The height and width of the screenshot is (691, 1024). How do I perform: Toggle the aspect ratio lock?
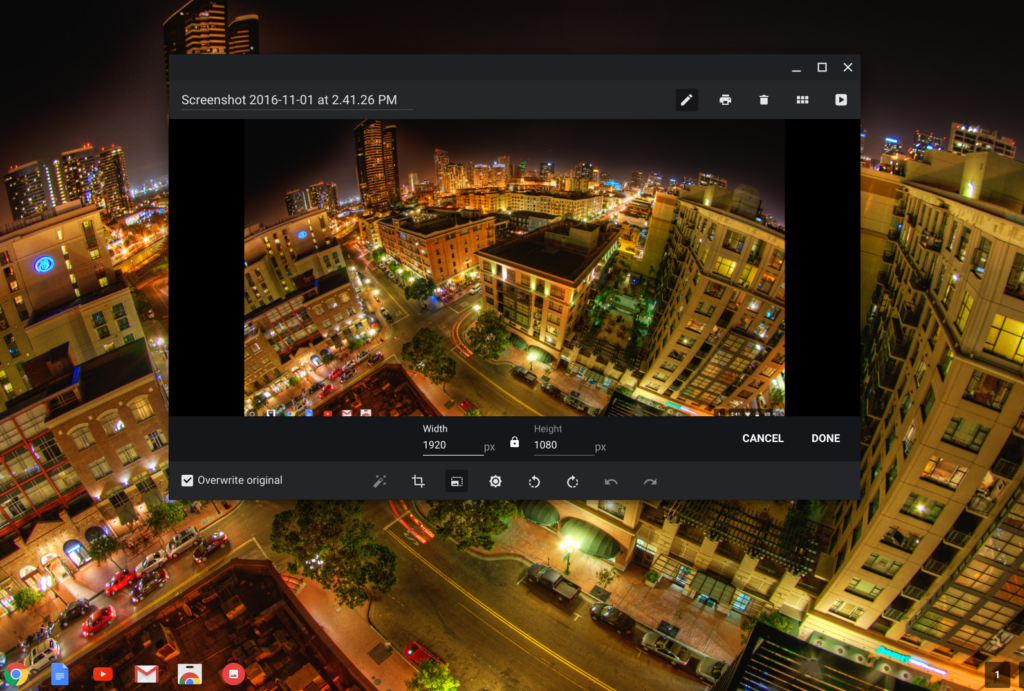(515, 442)
